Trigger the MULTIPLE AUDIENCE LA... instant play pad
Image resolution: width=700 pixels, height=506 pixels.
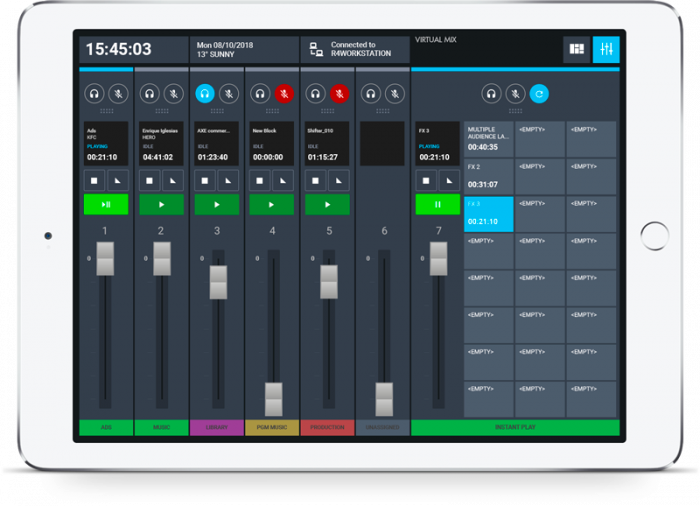pyautogui.click(x=489, y=139)
